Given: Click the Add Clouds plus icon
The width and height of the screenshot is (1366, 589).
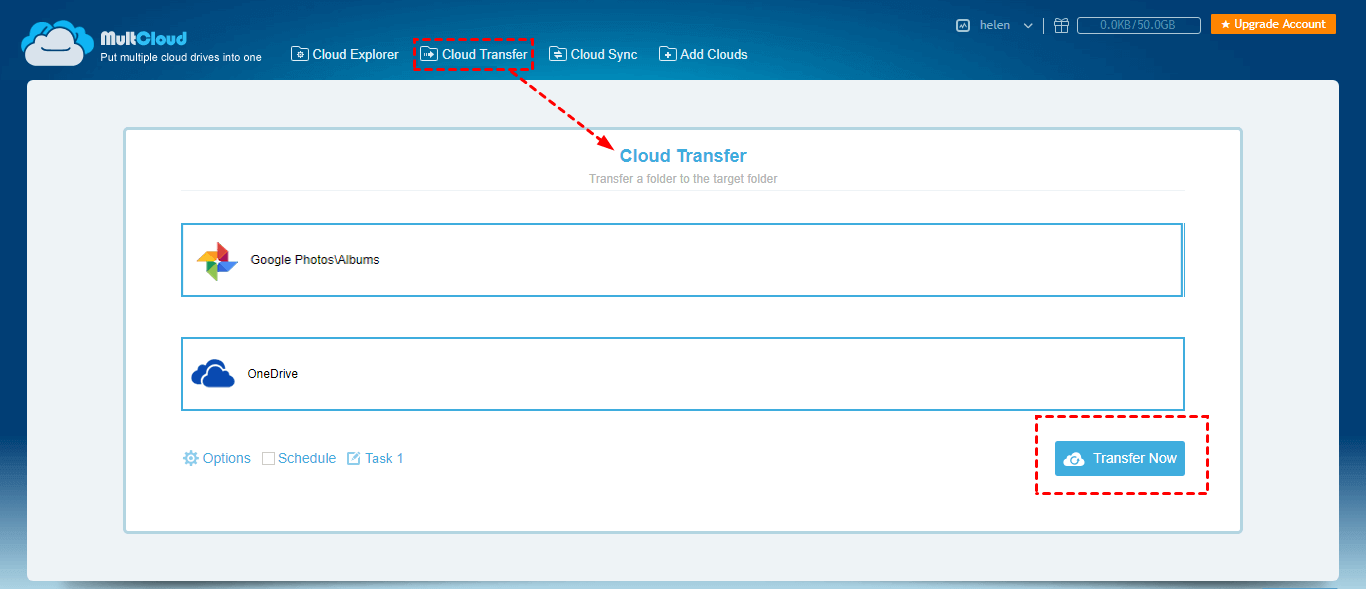Looking at the screenshot, I should (x=668, y=54).
